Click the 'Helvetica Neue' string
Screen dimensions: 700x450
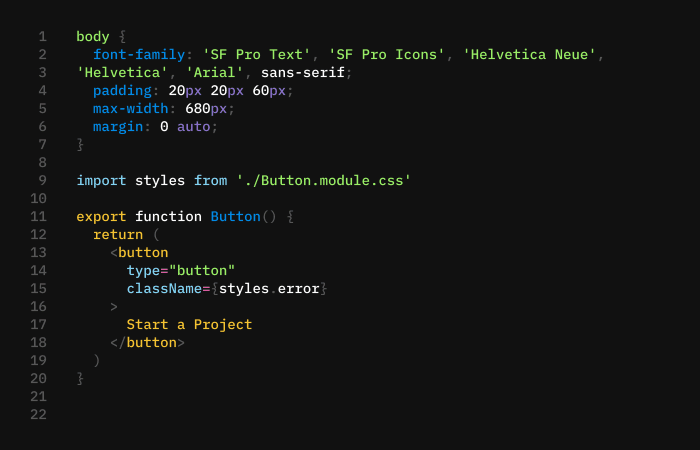click(530, 55)
